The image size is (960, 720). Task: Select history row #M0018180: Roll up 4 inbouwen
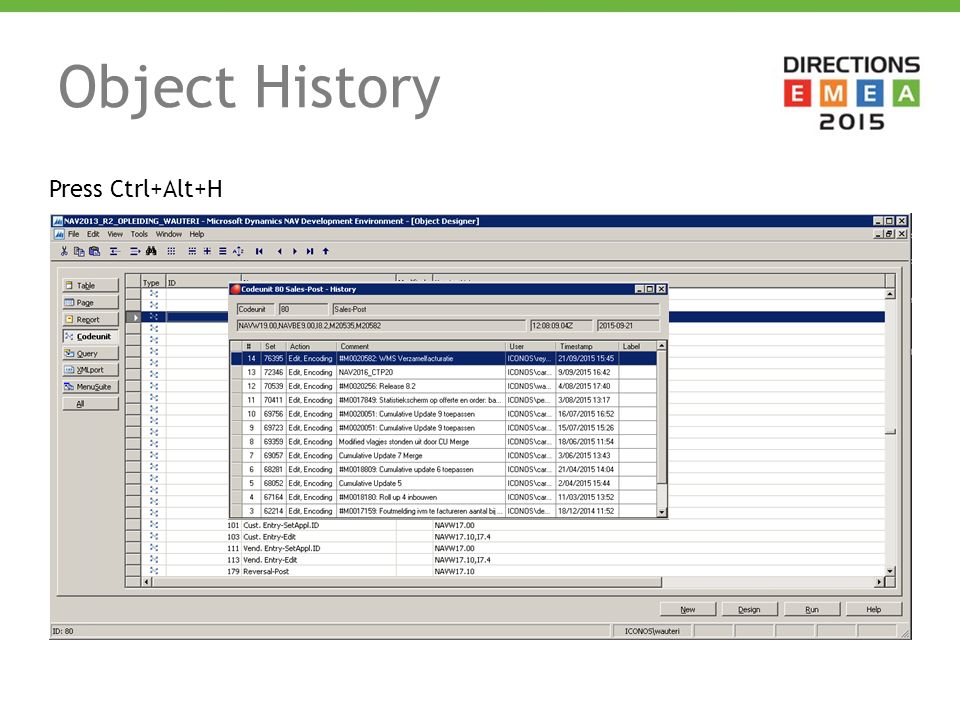(443, 497)
